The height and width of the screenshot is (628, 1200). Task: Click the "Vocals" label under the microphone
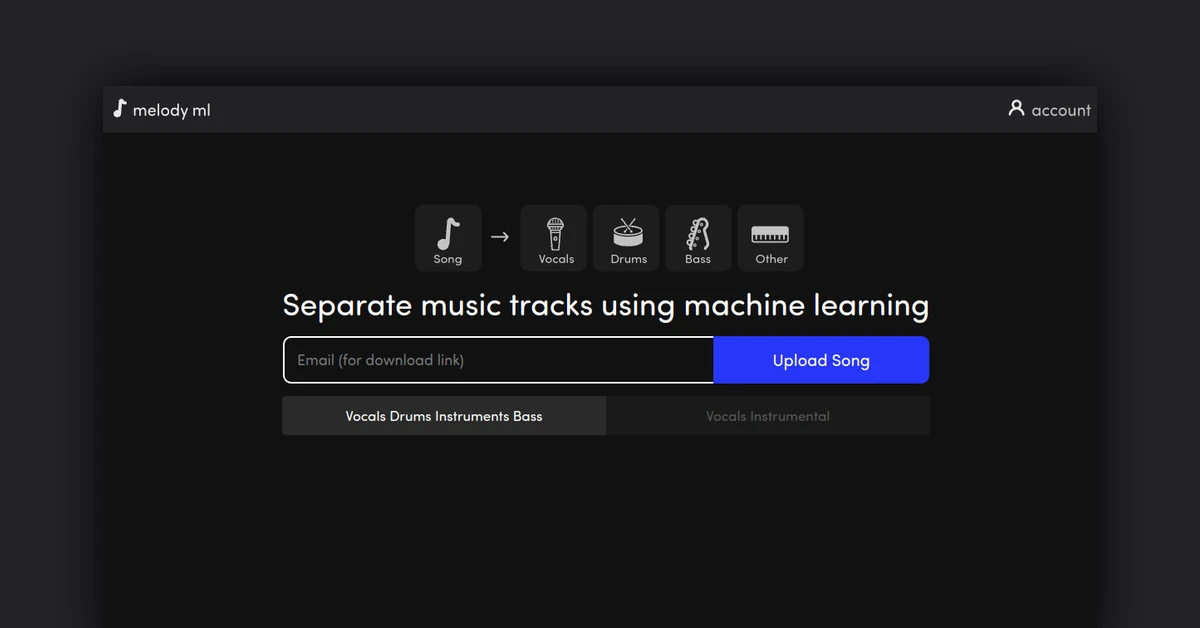pos(556,259)
